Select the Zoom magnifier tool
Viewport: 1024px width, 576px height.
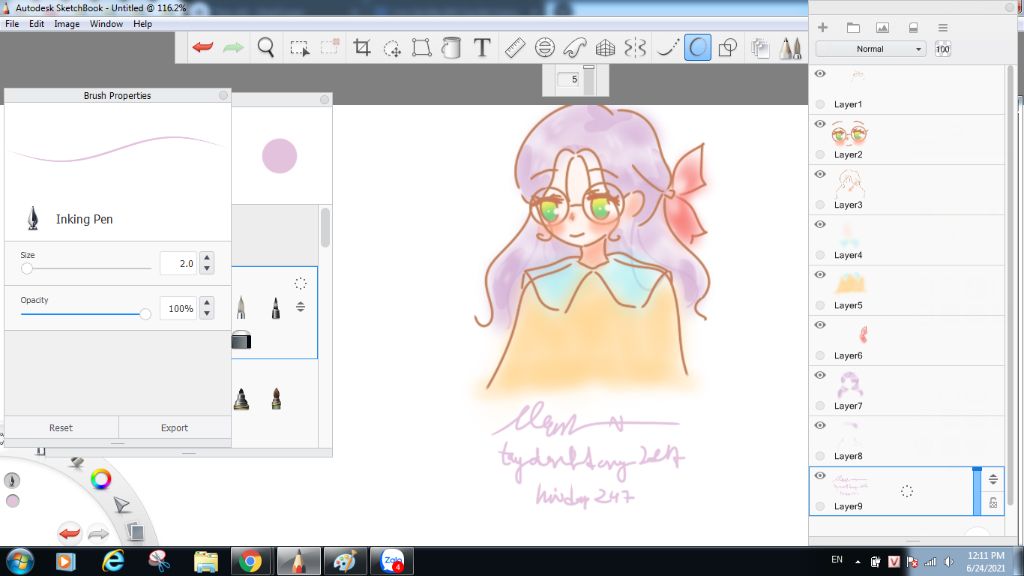266,47
